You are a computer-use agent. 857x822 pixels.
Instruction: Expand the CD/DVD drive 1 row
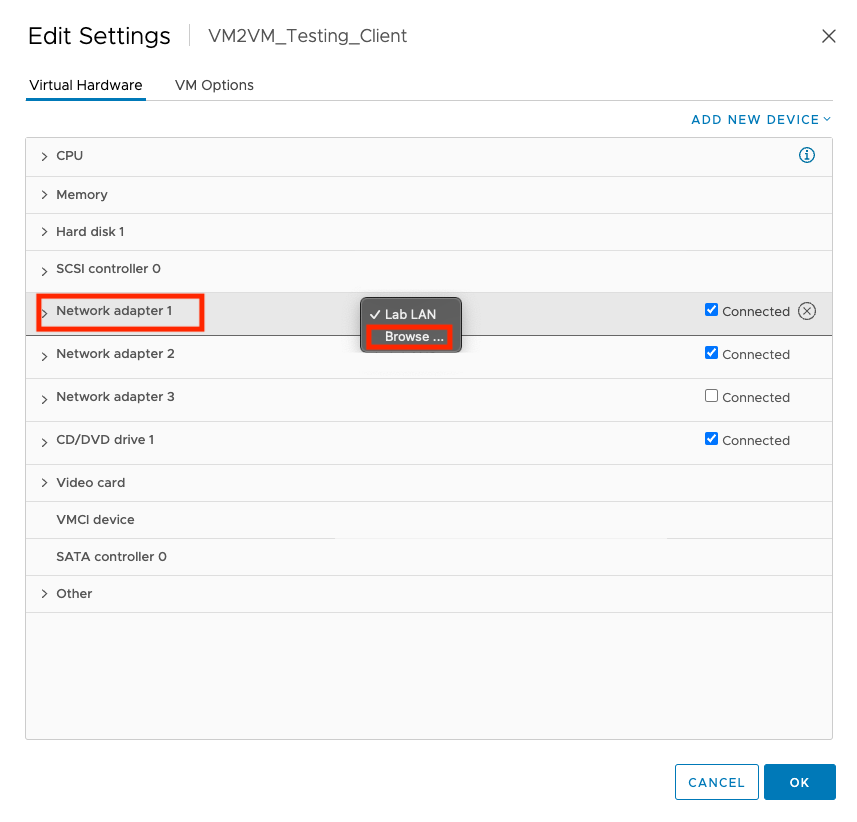click(x=44, y=440)
